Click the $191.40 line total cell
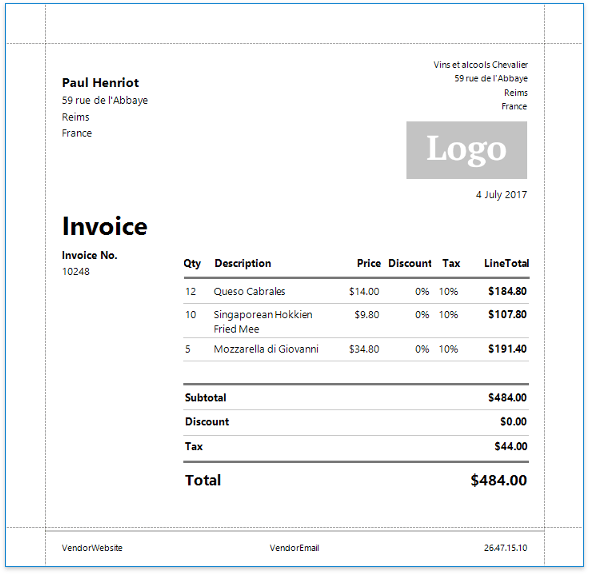Viewport: 589px width, 574px height. (507, 349)
